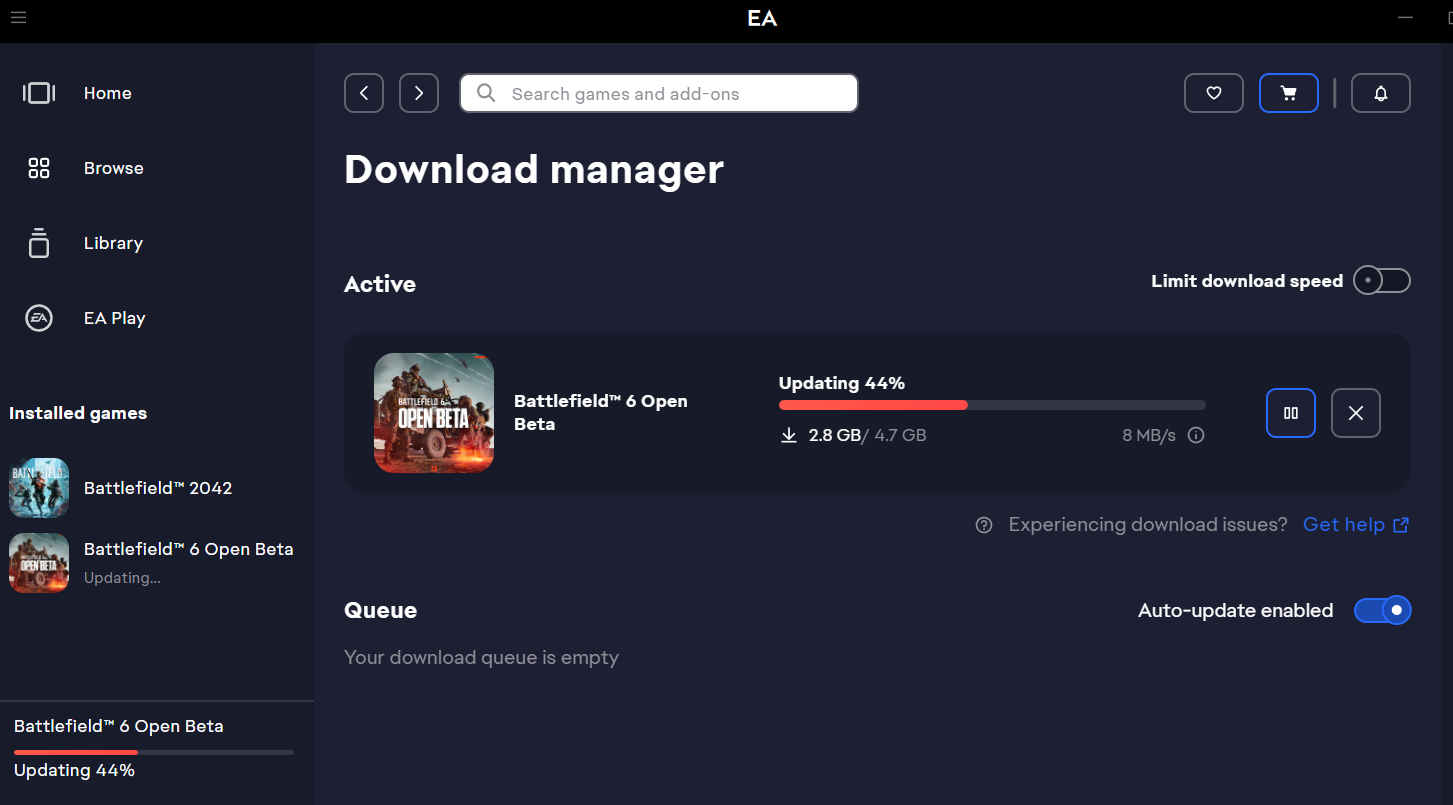Open the notifications bell icon

click(1380, 93)
